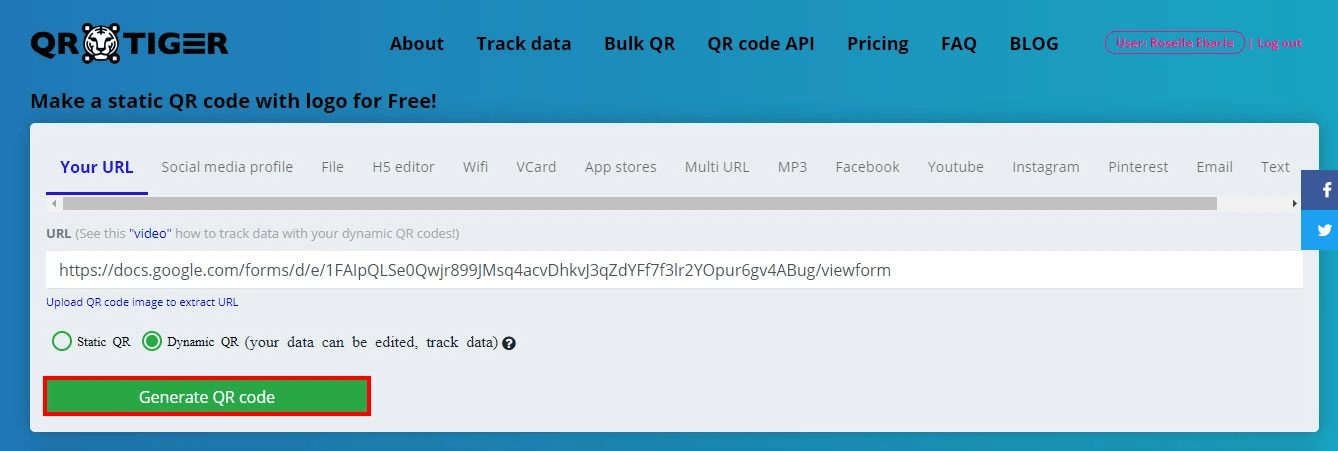1338x451 pixels.
Task: Click the scrollbar left arrow
Action: click(53, 203)
